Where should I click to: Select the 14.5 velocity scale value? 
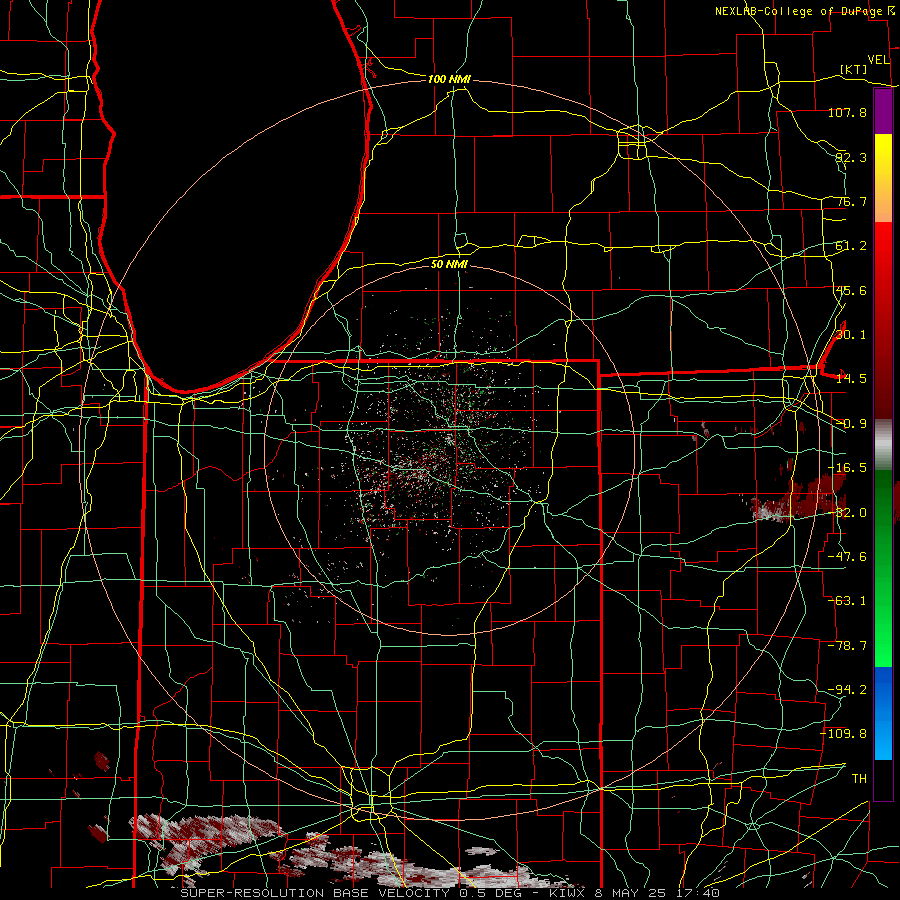pyautogui.click(x=851, y=379)
